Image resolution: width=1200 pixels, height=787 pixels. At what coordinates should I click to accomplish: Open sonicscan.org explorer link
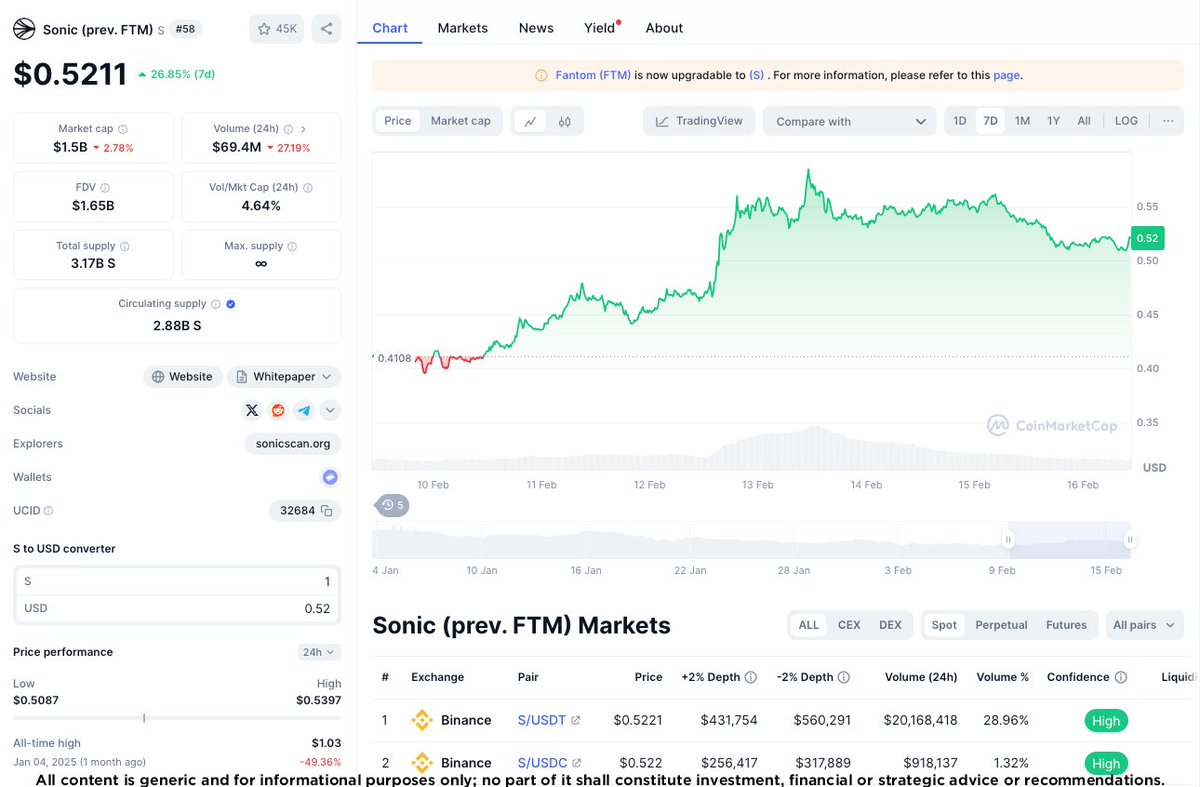pos(292,444)
